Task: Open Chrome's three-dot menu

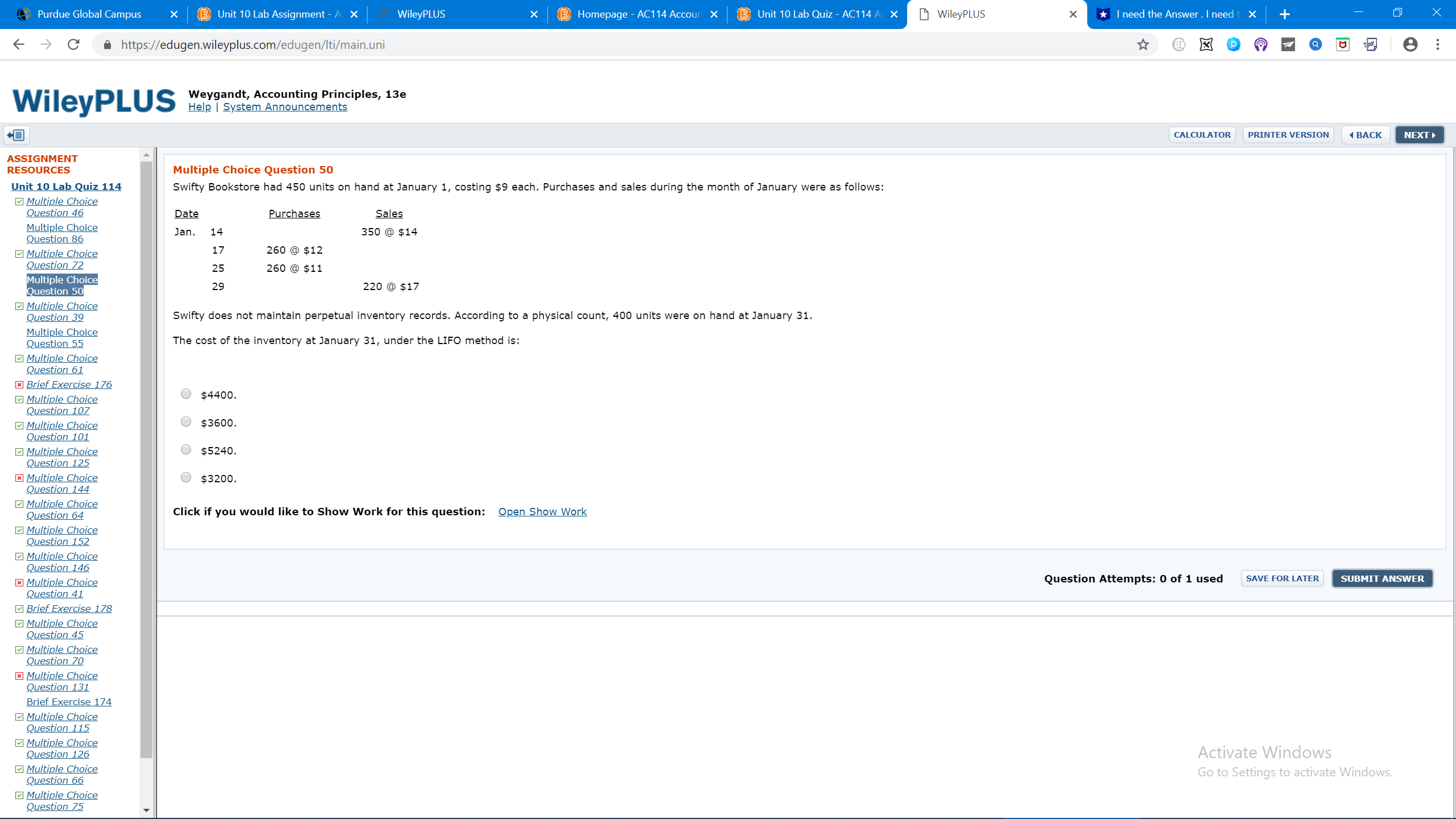Action: click(x=1437, y=44)
